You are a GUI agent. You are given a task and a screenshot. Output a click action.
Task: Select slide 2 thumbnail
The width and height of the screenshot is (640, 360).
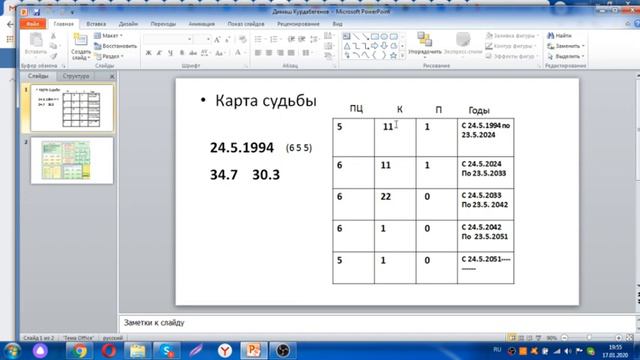click(72, 160)
